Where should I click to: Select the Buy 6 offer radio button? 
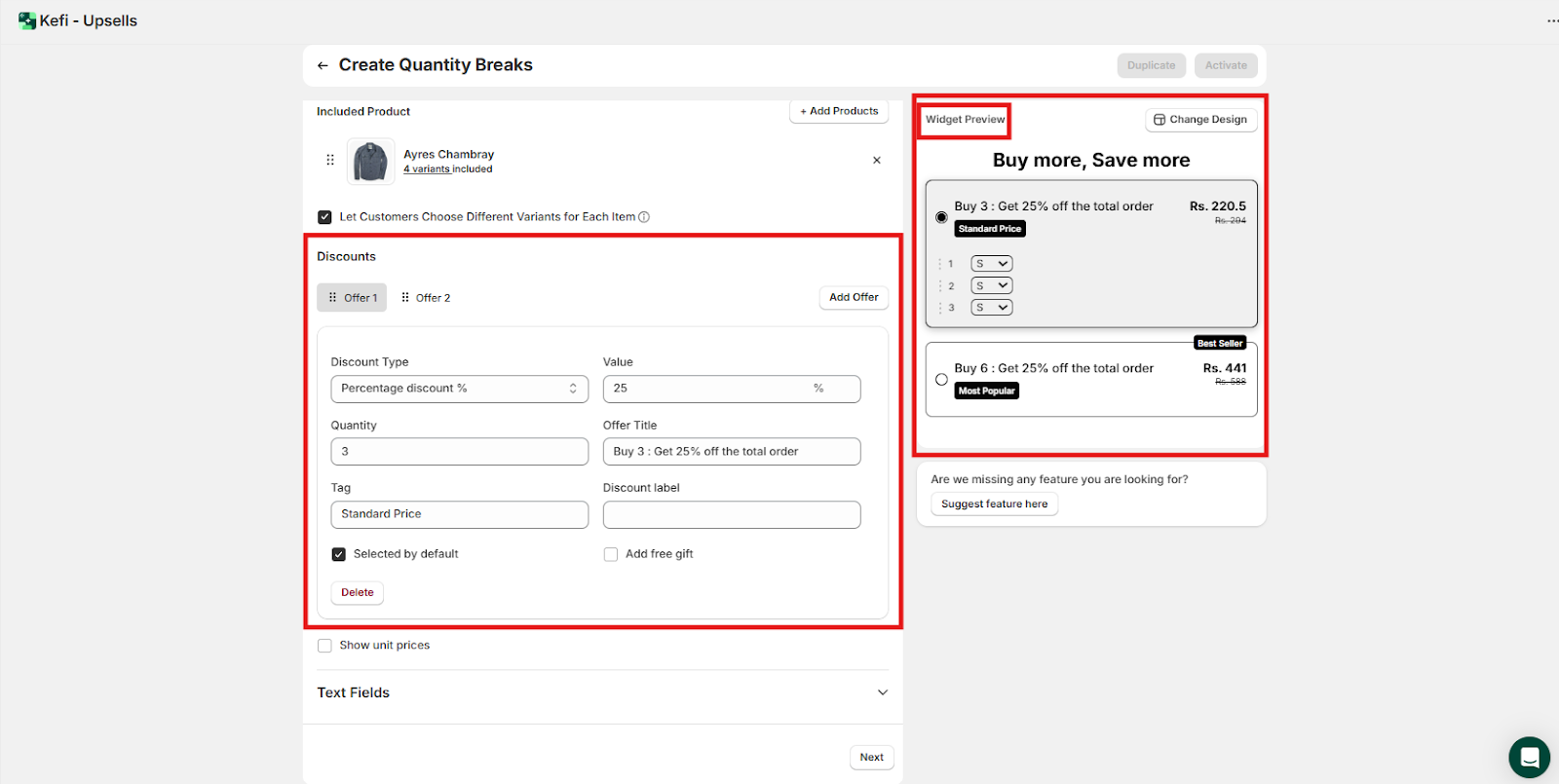[x=941, y=380]
